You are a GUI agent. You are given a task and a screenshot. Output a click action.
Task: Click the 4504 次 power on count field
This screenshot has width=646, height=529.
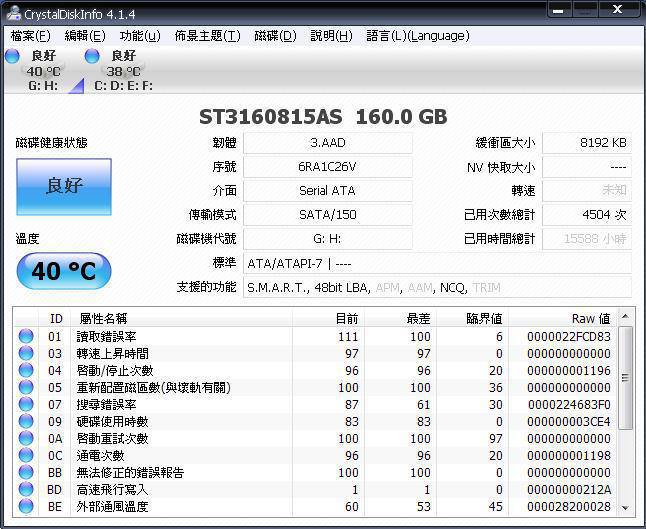[x=587, y=215]
